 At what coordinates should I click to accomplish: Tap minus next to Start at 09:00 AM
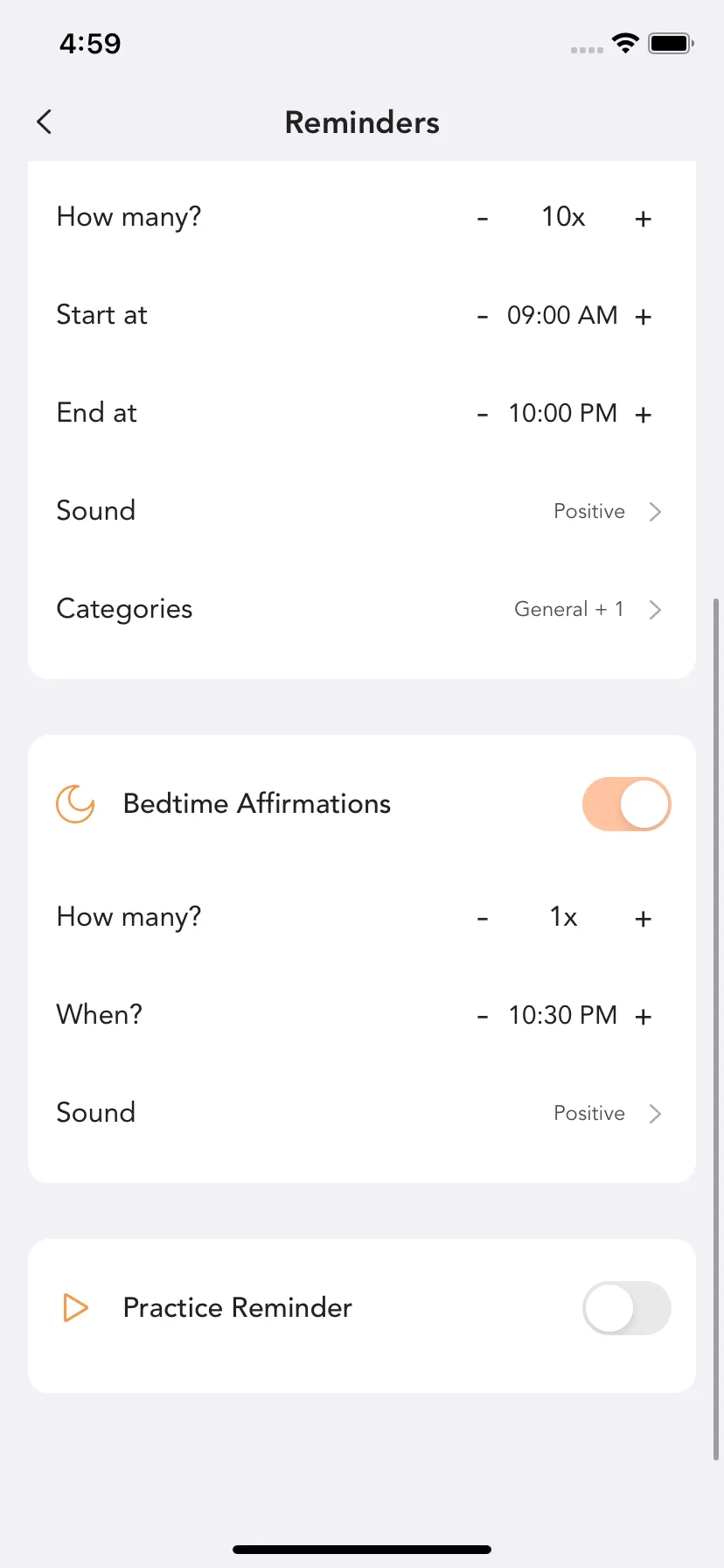483,316
